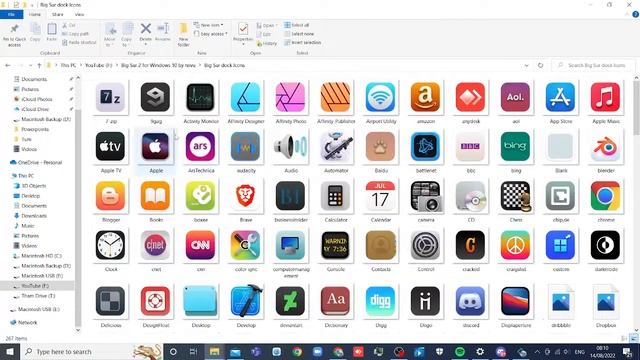
Task: Expand the address bar history dropdown
Action: pyautogui.click(x=526, y=65)
